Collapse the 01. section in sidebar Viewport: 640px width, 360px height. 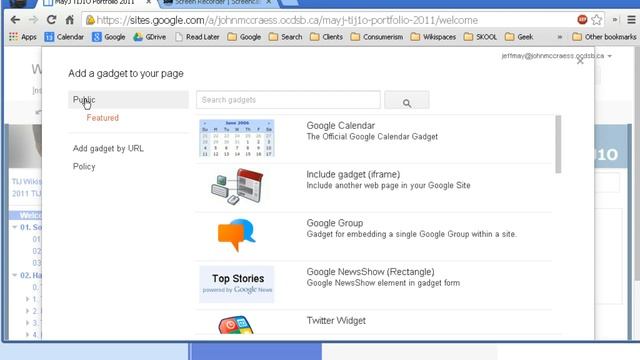point(15,227)
